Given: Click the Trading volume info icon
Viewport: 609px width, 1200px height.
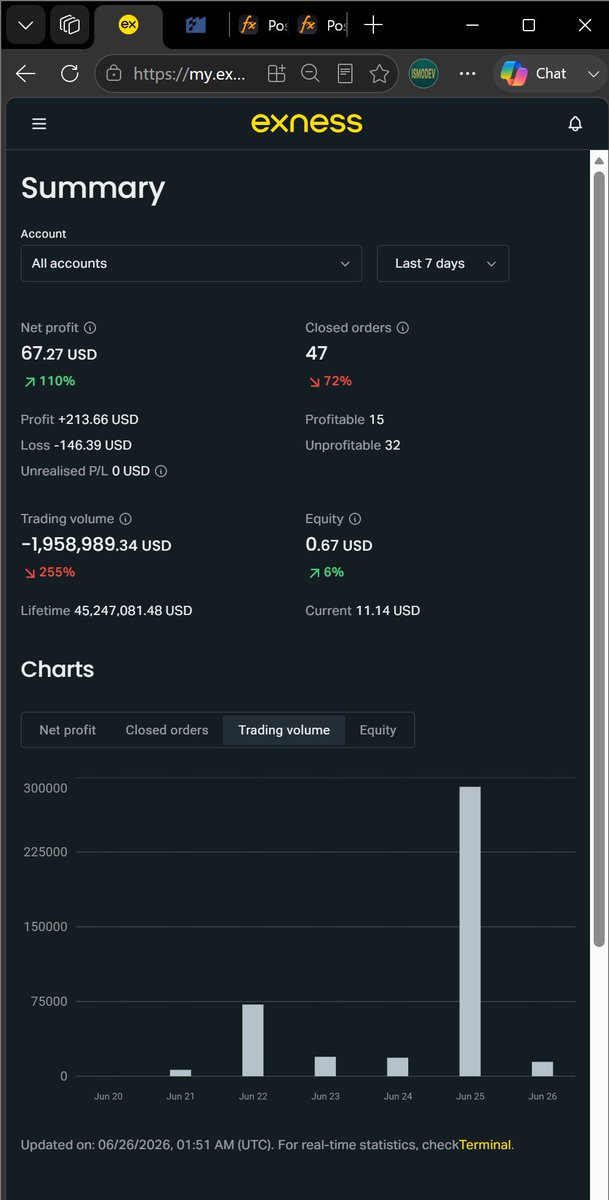Looking at the screenshot, I should pyautogui.click(x=125, y=519).
